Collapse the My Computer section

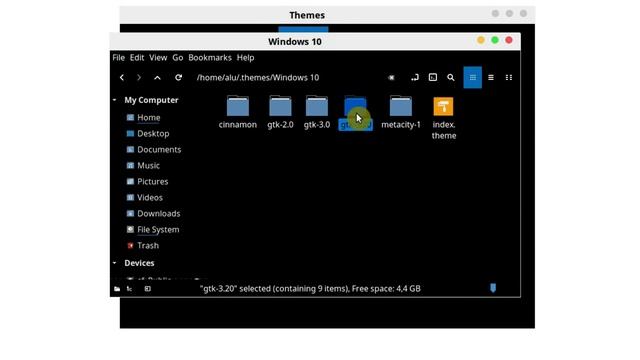pos(115,100)
